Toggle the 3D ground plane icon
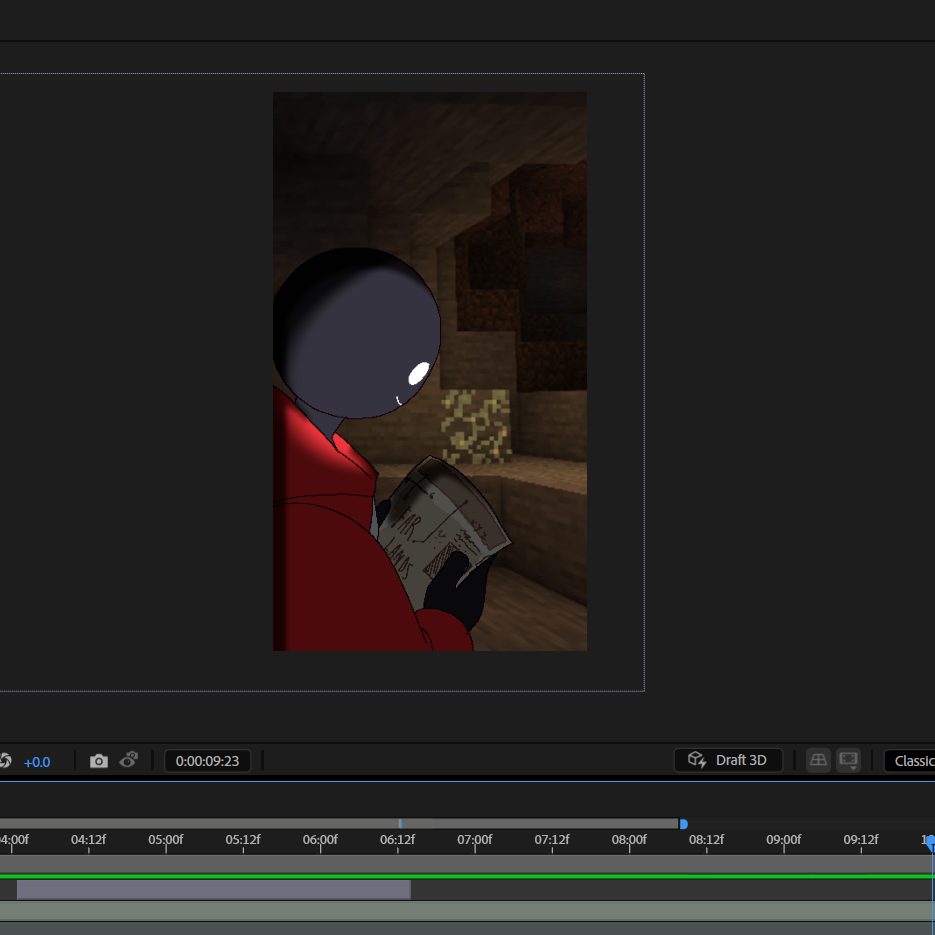 pyautogui.click(x=818, y=760)
